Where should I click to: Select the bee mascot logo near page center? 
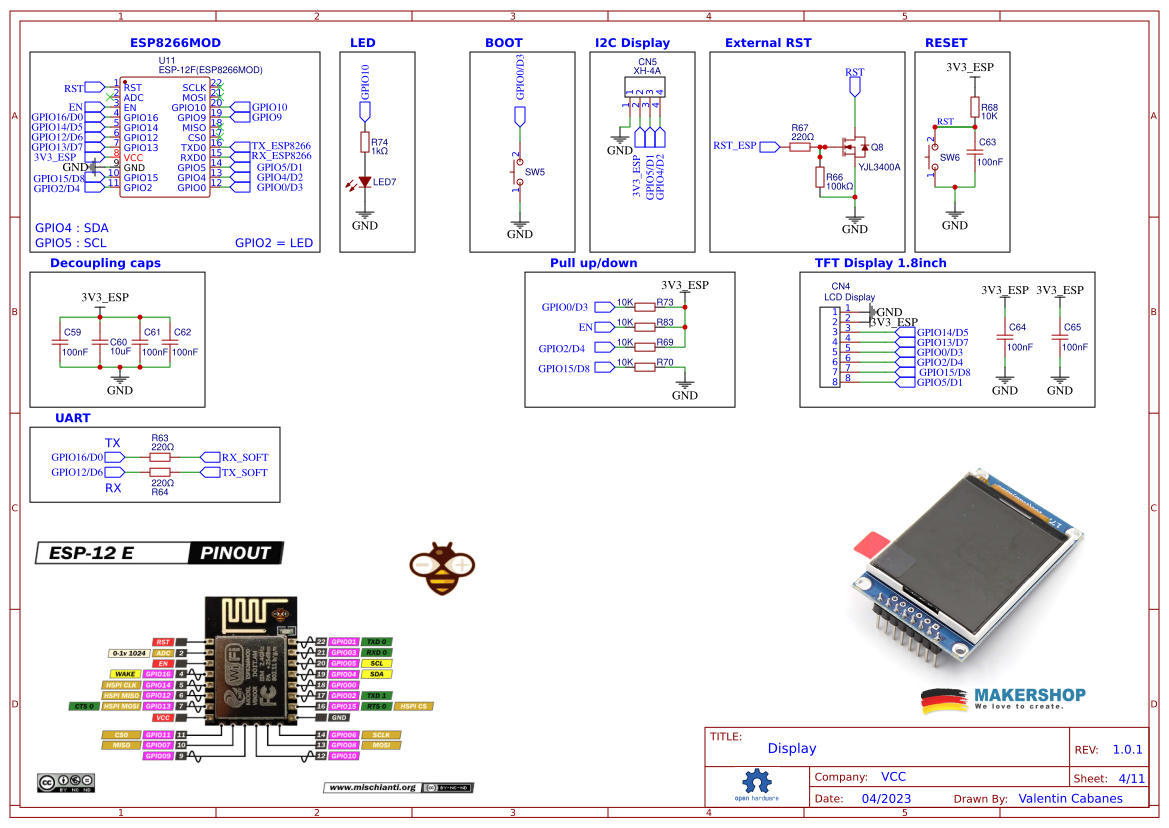point(440,566)
